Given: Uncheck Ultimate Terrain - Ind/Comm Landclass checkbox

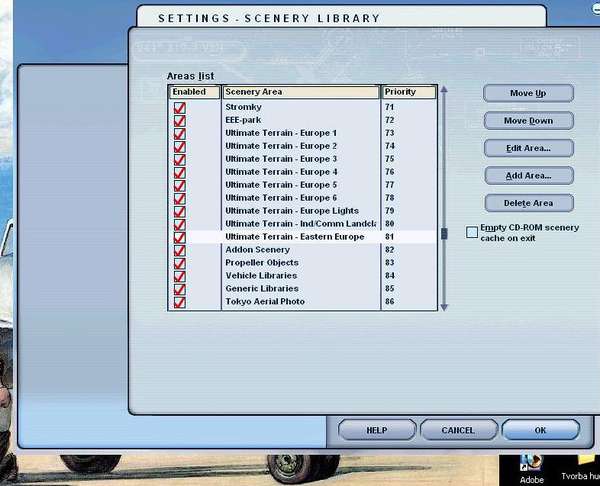Looking at the screenshot, I should point(179,225).
